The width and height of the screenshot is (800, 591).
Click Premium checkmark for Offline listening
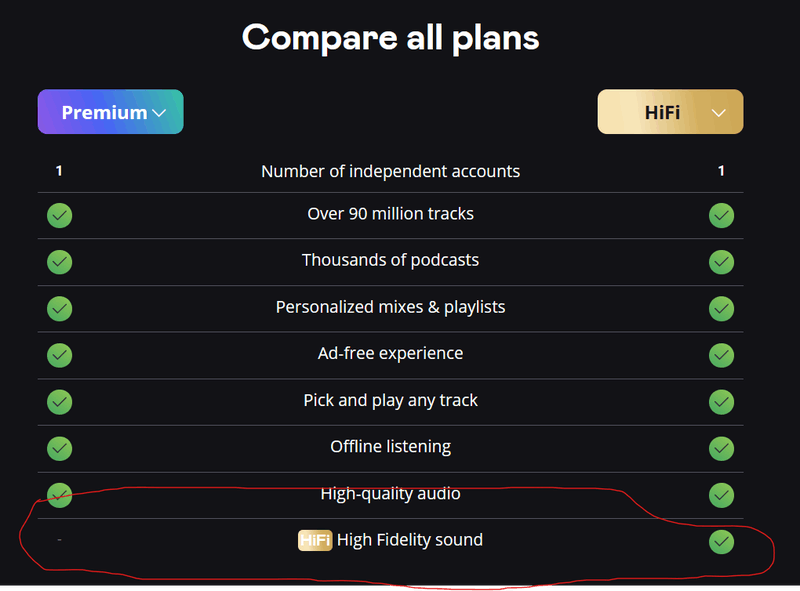coord(59,448)
